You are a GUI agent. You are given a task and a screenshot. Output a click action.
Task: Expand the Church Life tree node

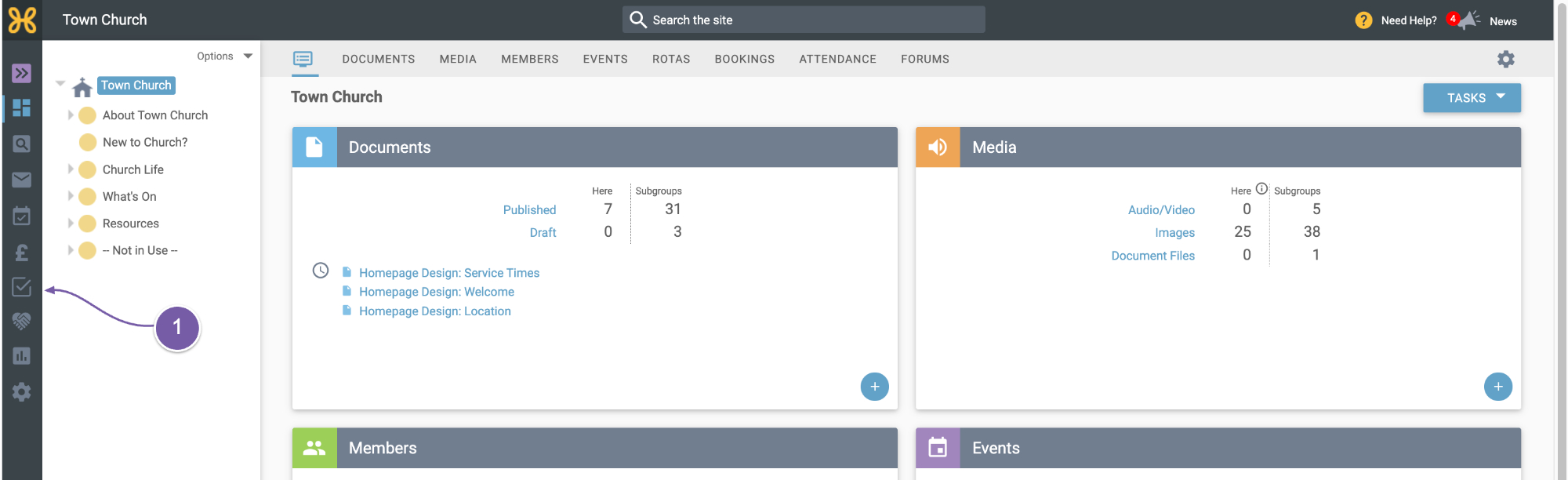point(71,169)
